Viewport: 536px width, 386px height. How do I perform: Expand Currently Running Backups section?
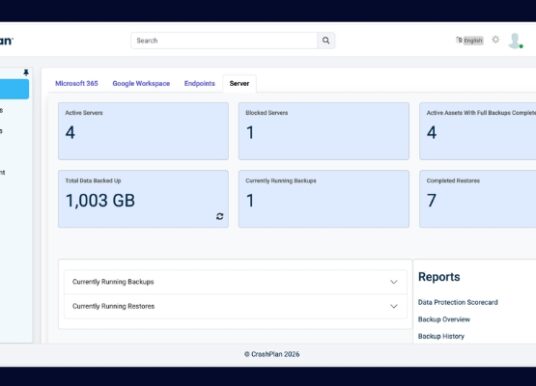click(x=236, y=282)
